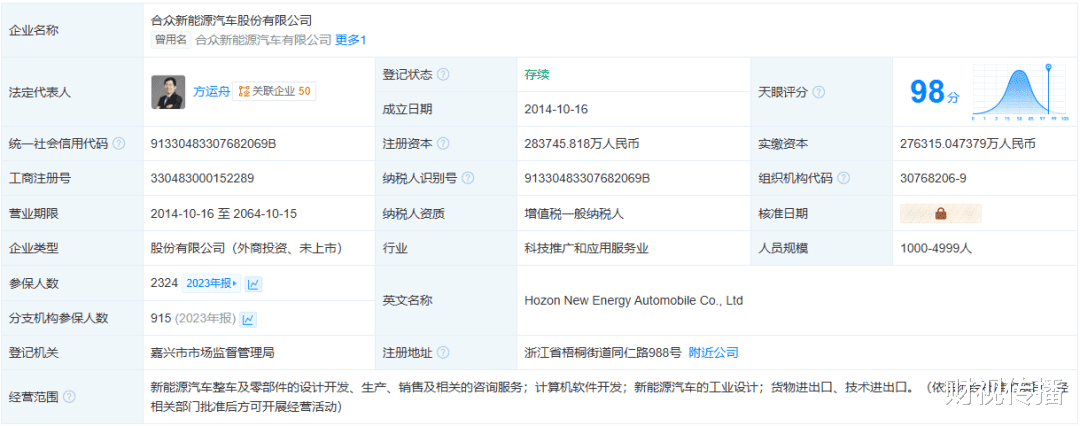1080x426 pixels.
Task: Click the 法定代表人 label cell
Action: (72, 92)
